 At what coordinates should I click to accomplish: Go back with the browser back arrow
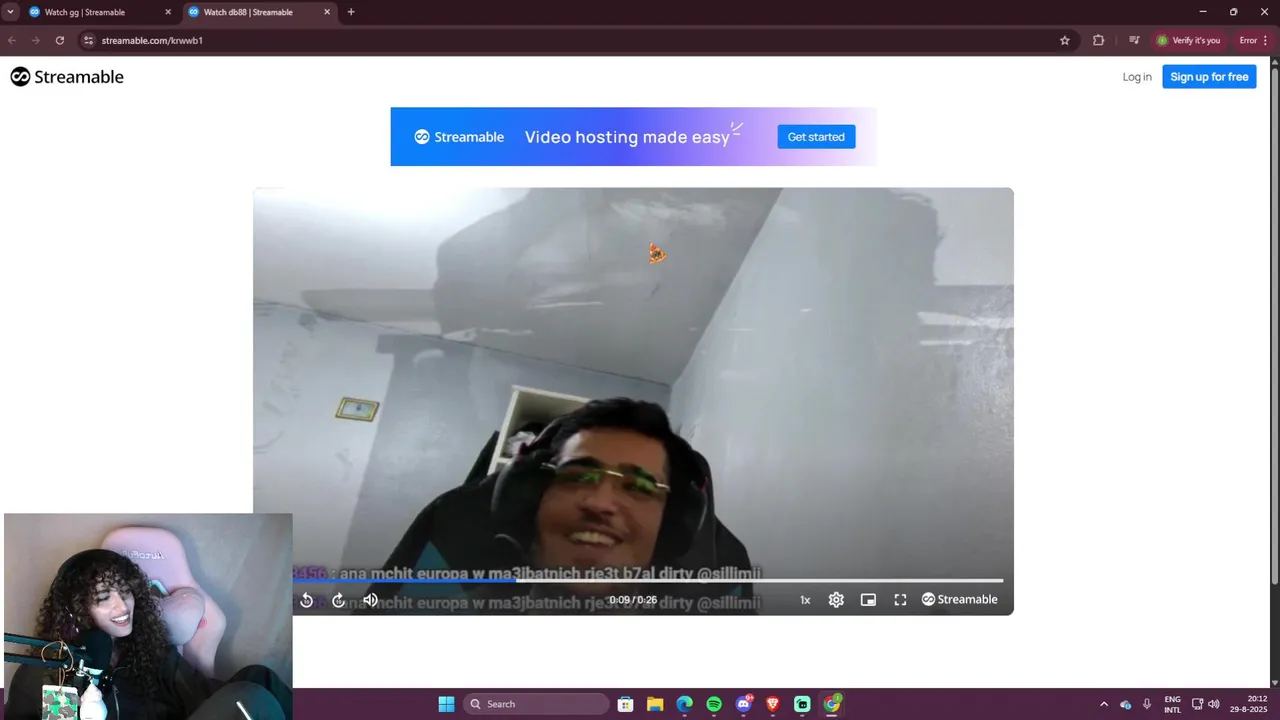tap(12, 40)
